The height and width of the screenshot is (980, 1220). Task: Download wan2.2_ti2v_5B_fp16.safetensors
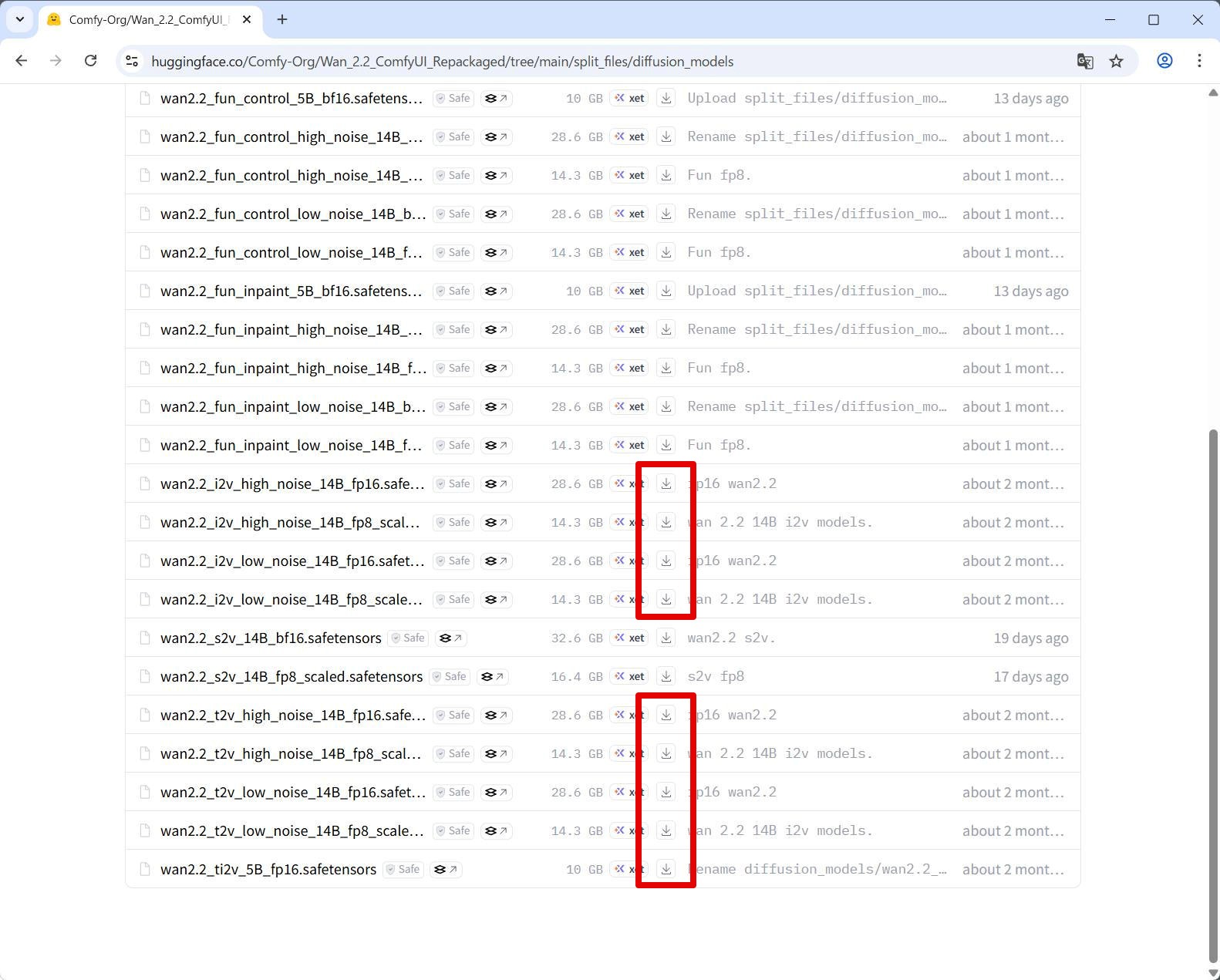click(x=666, y=869)
